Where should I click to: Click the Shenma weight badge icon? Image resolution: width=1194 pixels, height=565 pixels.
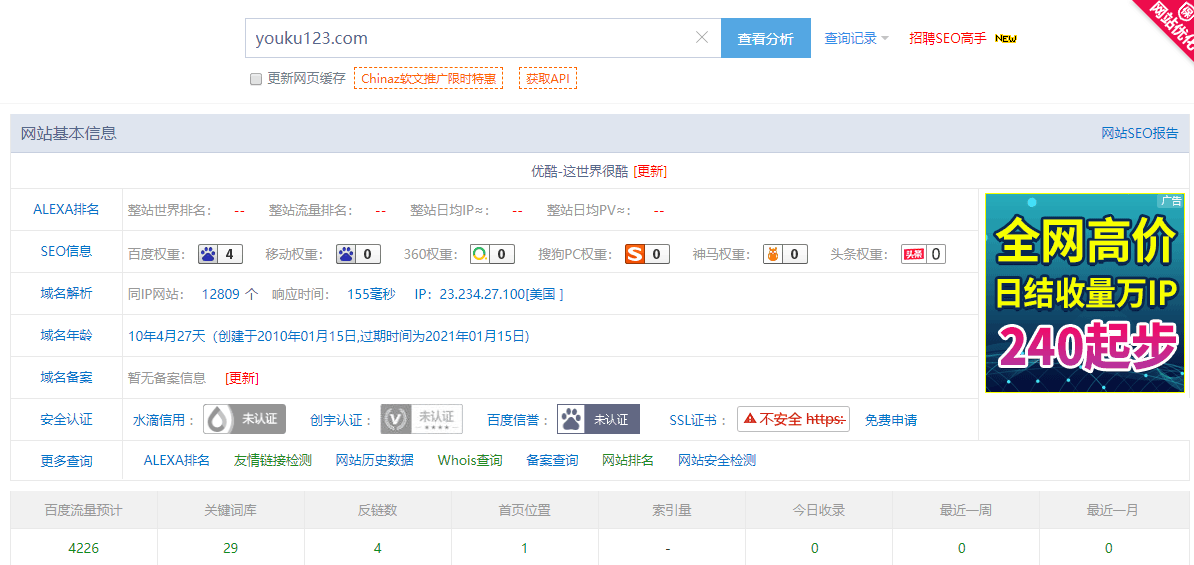pos(785,254)
